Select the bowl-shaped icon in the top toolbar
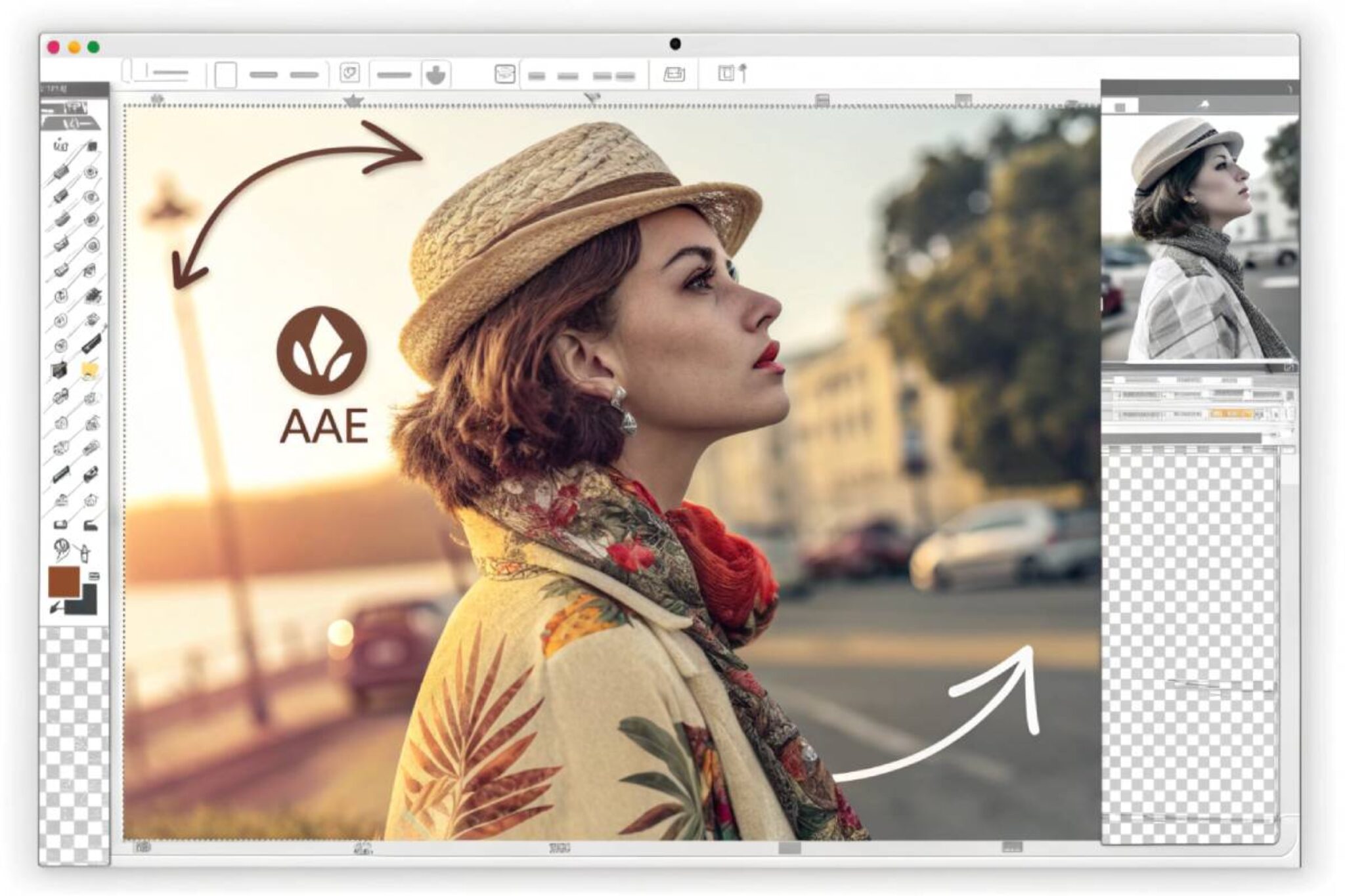The image size is (1345, 896). [x=435, y=75]
